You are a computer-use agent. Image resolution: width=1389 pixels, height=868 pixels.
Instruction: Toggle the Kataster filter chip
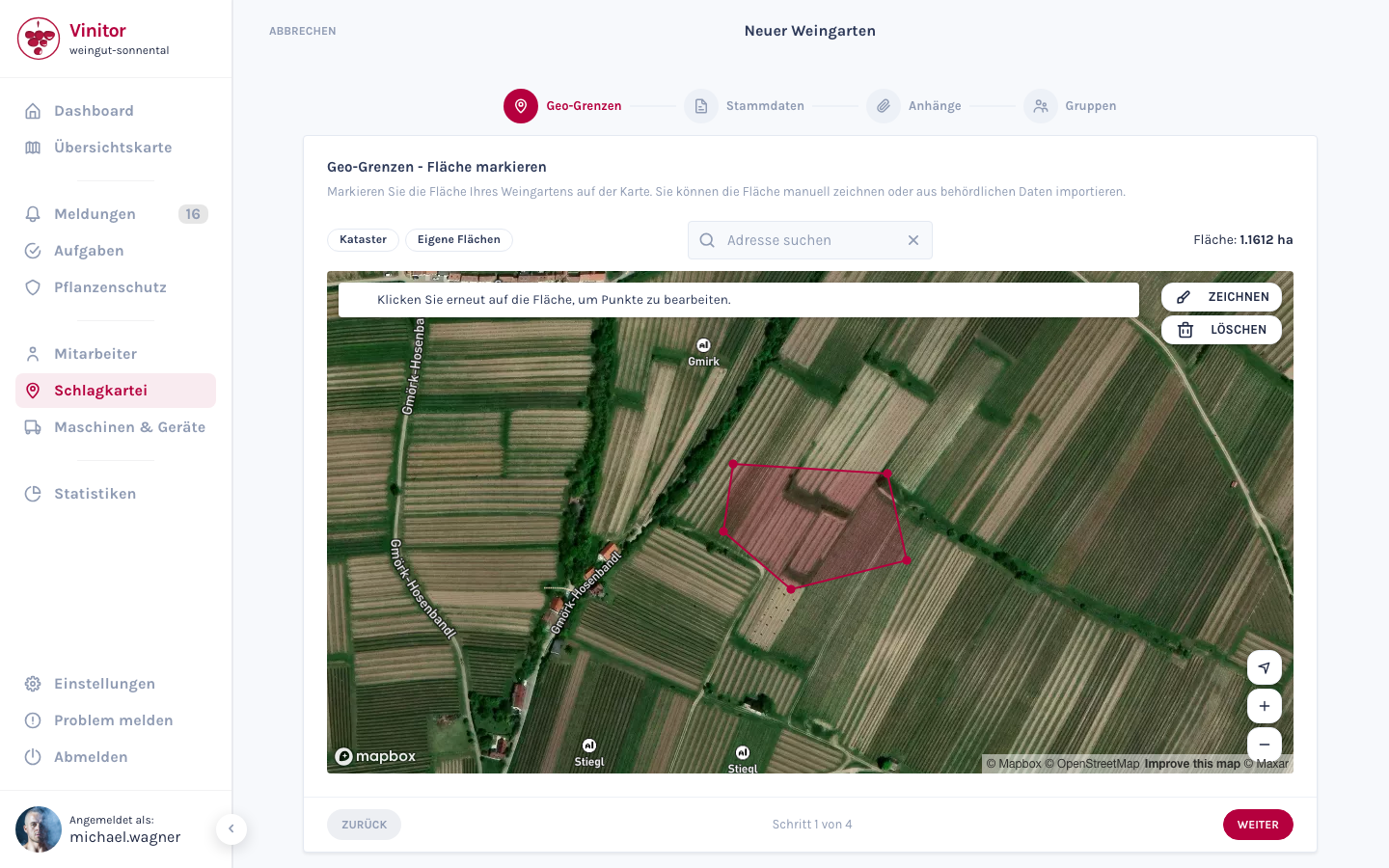pos(363,240)
